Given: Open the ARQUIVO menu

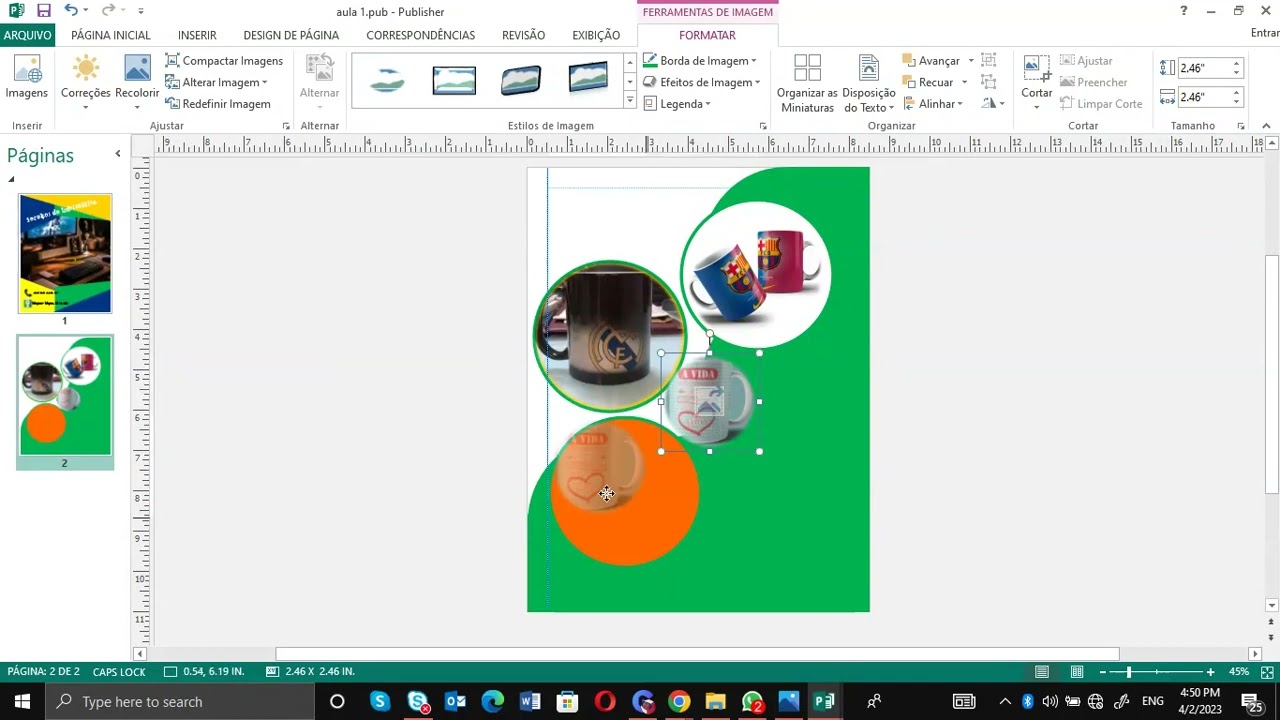Looking at the screenshot, I should (x=27, y=35).
